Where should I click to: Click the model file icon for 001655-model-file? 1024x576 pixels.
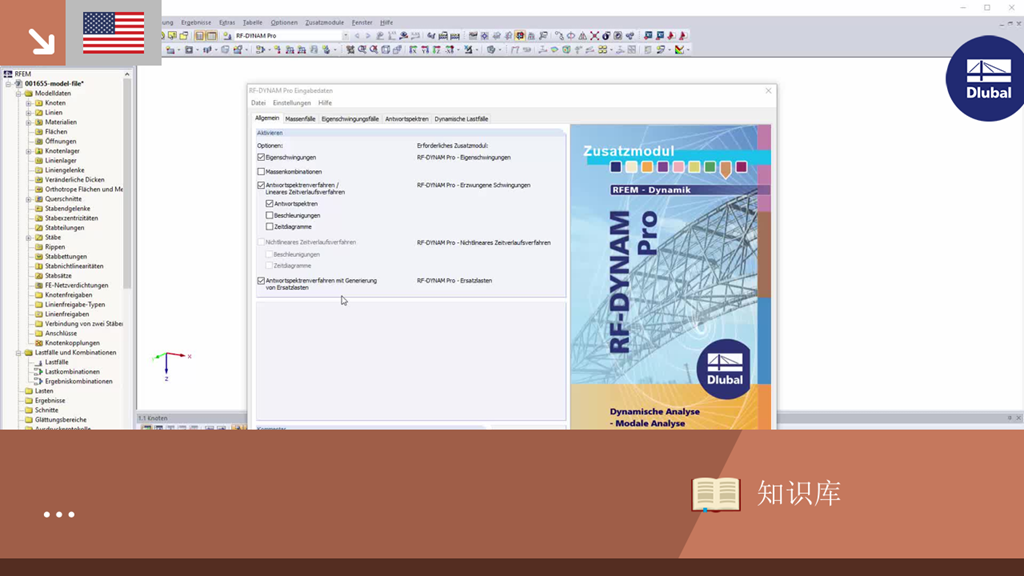tap(18, 84)
